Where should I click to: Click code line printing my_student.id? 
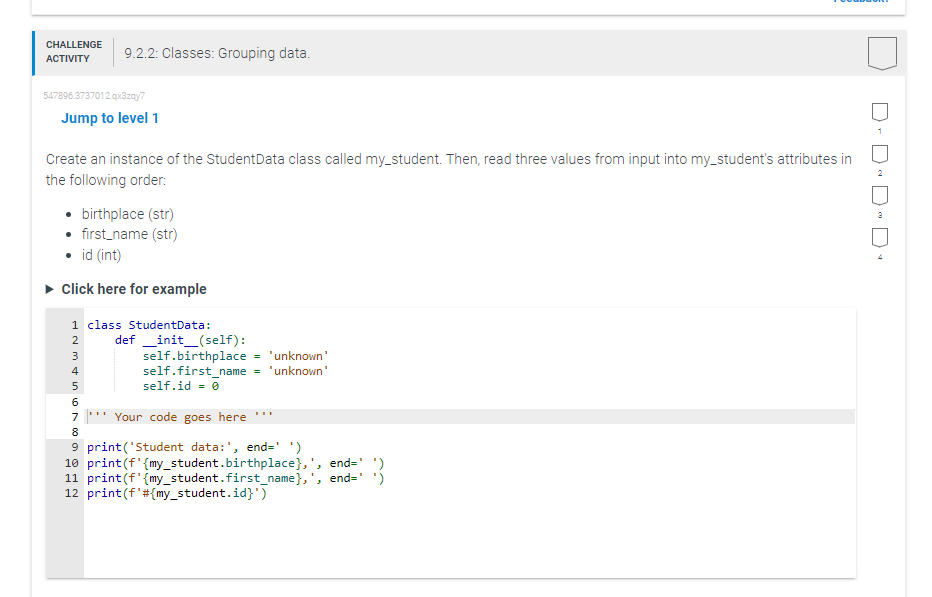point(177,493)
